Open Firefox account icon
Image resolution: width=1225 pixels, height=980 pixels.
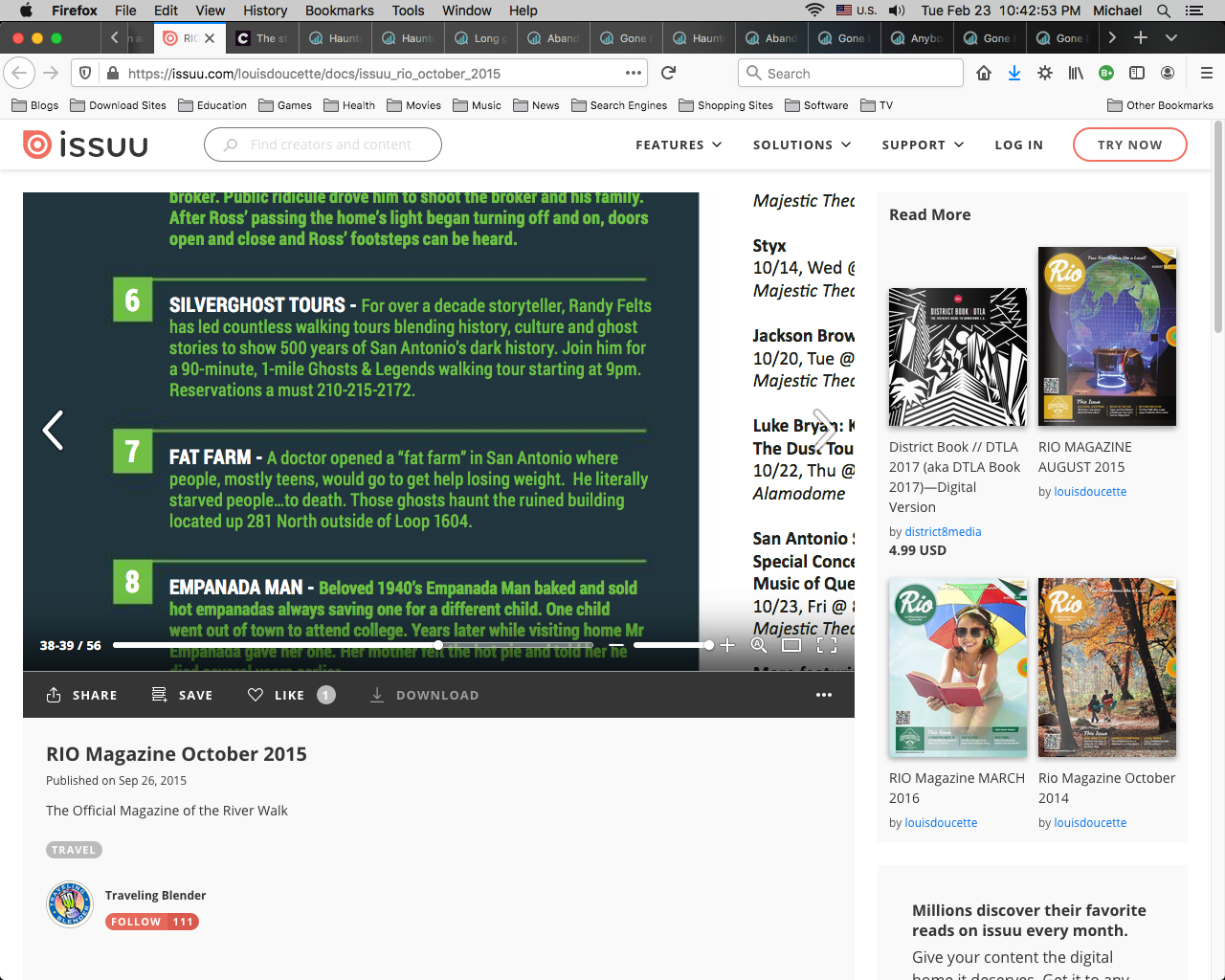1168,73
